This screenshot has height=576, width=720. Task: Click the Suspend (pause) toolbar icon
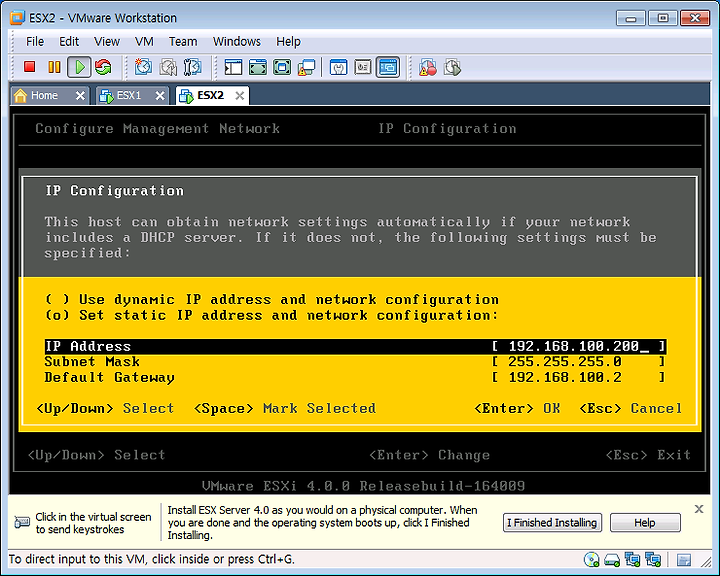coord(54,67)
